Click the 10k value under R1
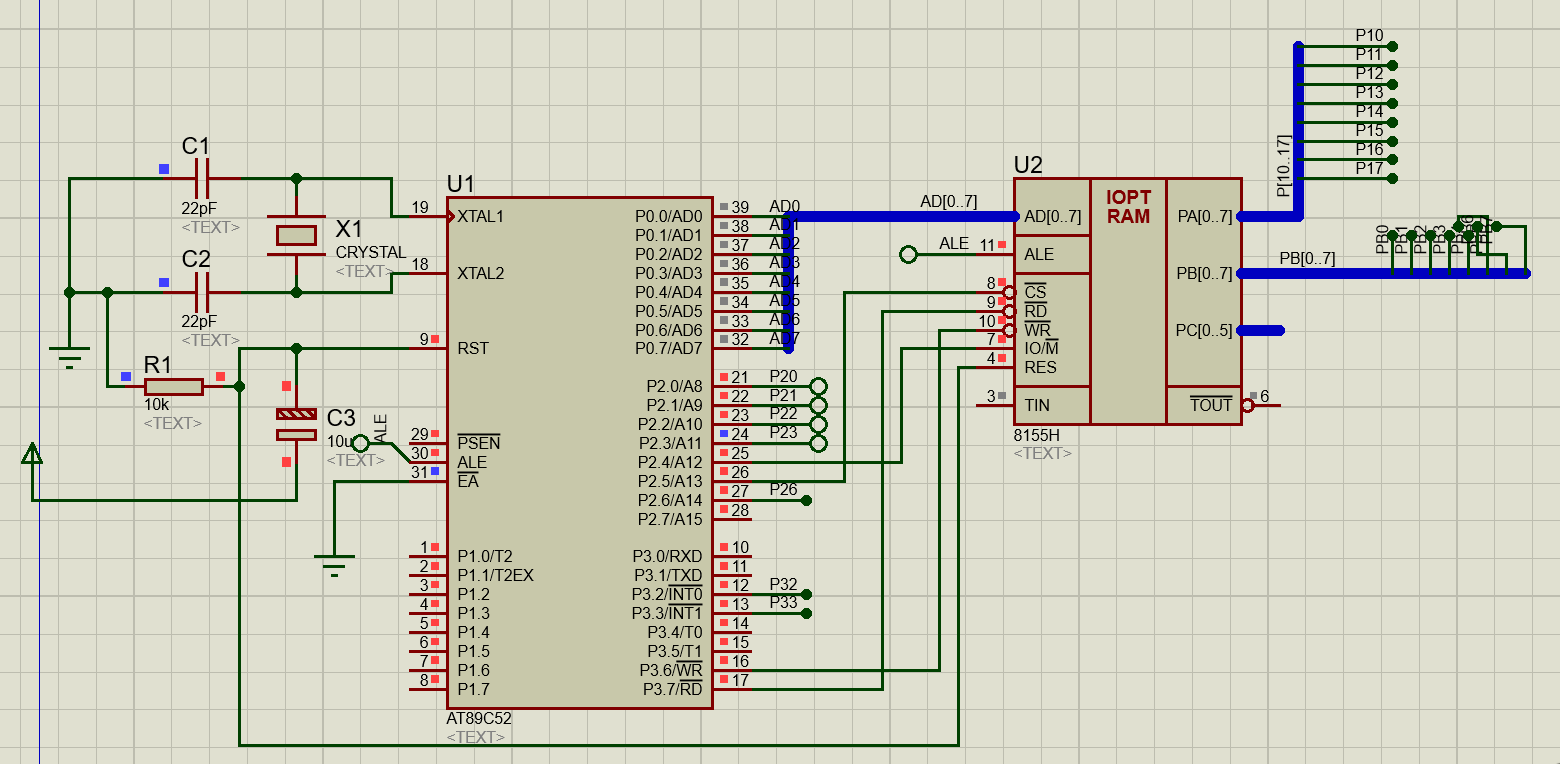This screenshot has width=1560, height=764. [157, 405]
